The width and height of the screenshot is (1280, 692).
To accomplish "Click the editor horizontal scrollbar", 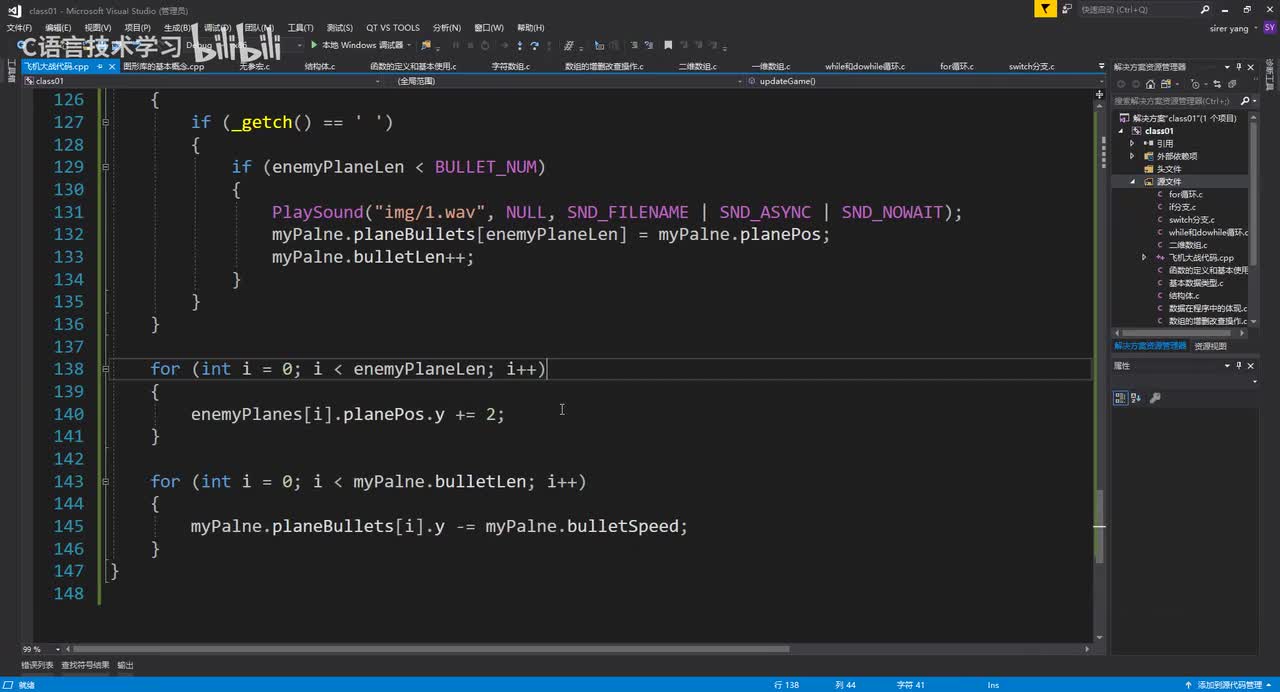I will coord(430,649).
